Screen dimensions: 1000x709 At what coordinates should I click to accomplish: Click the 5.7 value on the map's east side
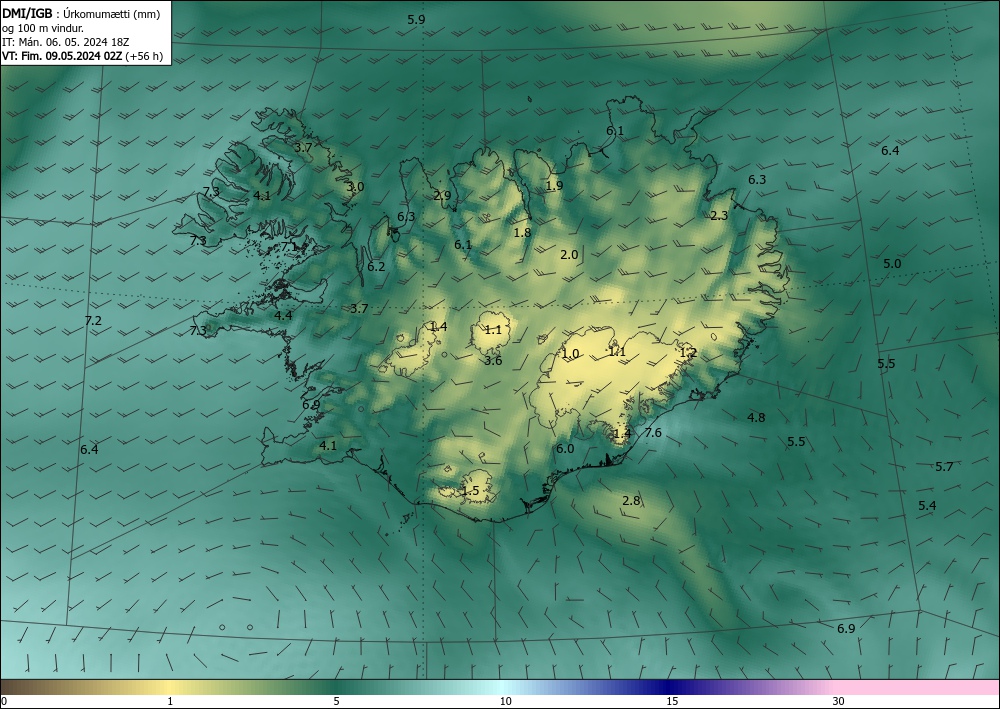[944, 467]
